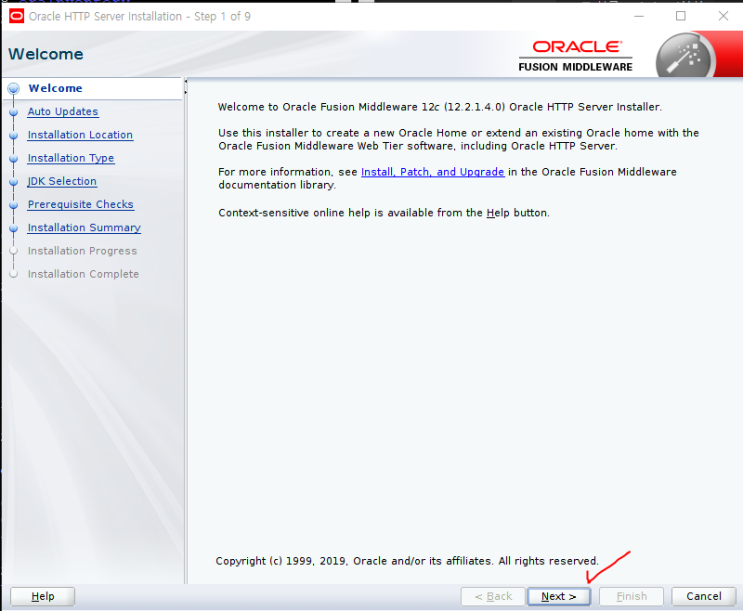The image size is (743, 611).
Task: Close the installer window
Action: [x=723, y=16]
